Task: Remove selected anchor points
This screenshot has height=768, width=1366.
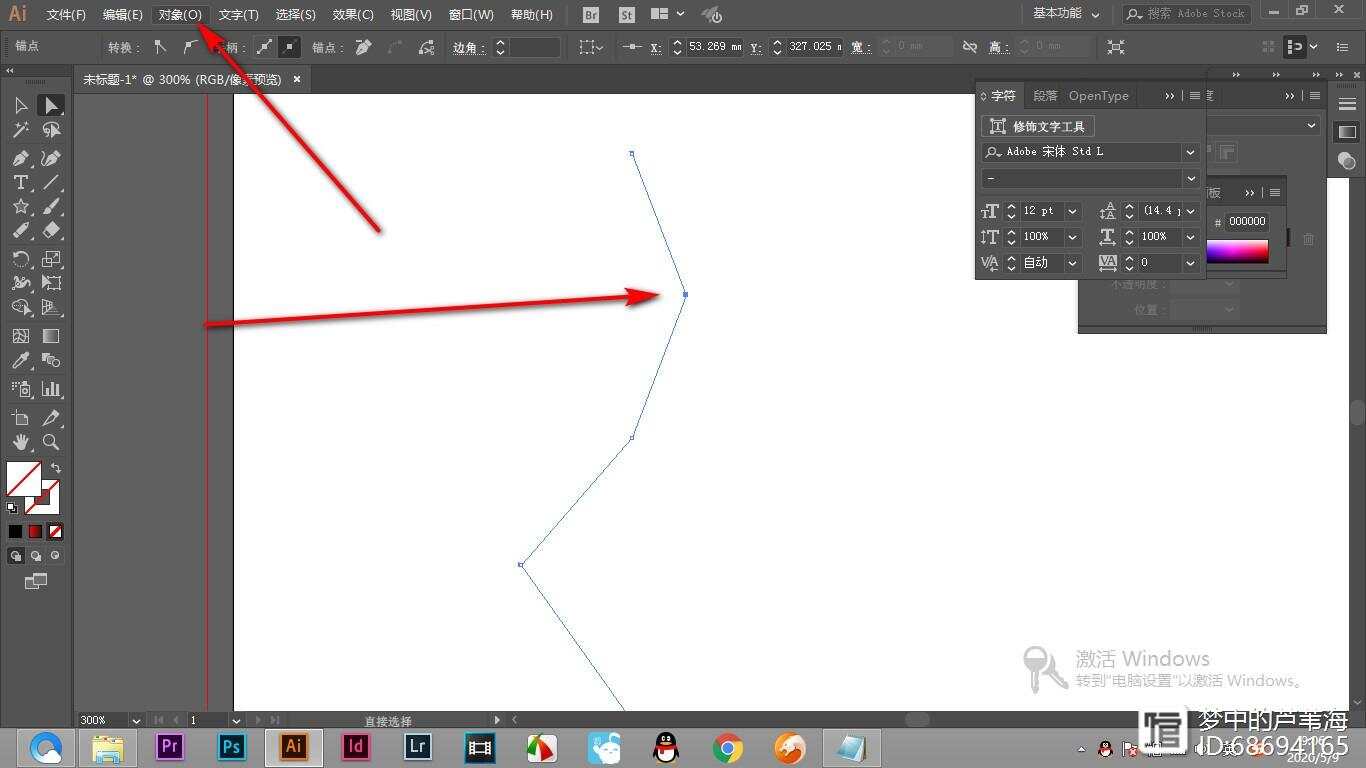Action: pyautogui.click(x=363, y=46)
